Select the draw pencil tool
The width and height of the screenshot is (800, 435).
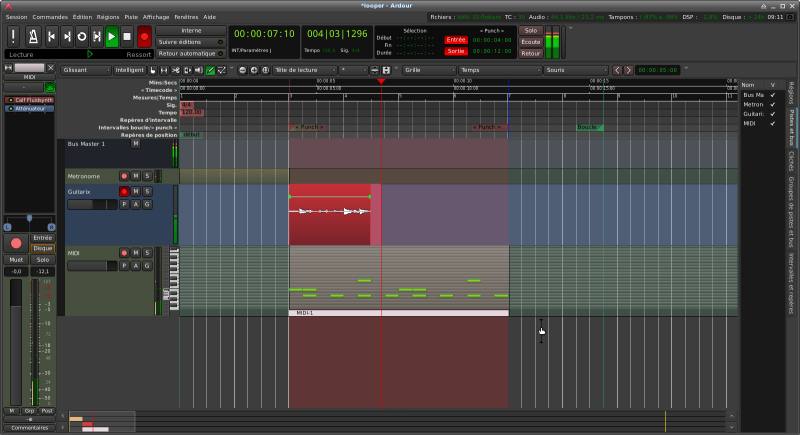[210, 70]
